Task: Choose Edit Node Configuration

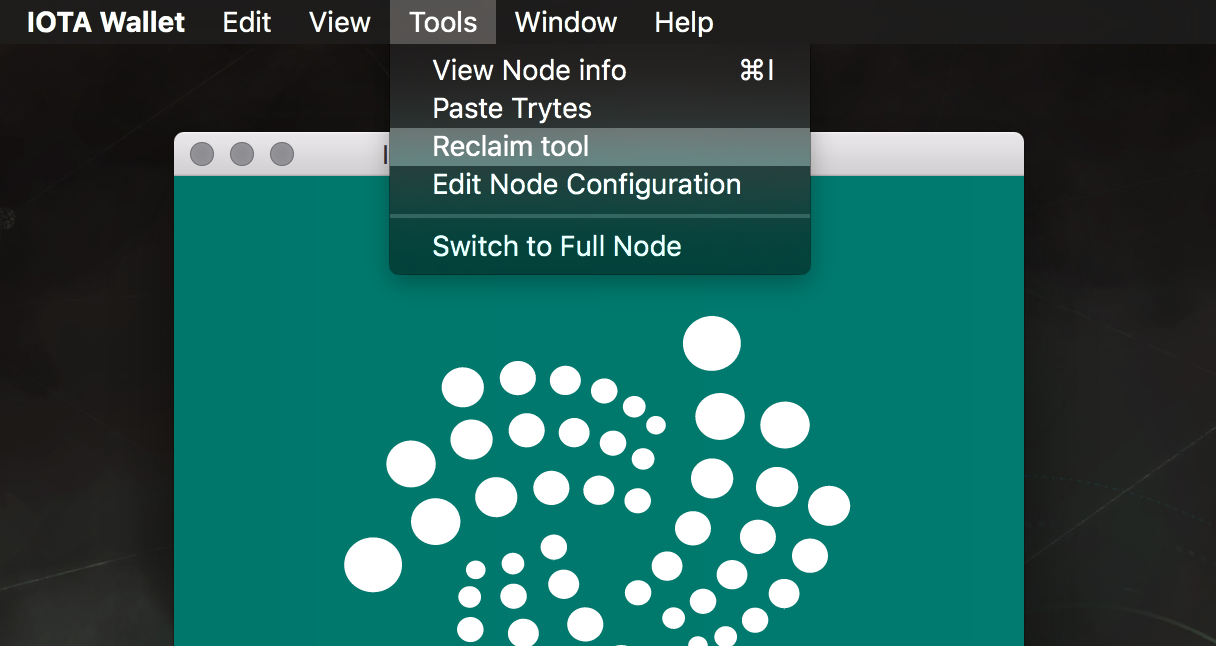Action: pyautogui.click(x=600, y=185)
